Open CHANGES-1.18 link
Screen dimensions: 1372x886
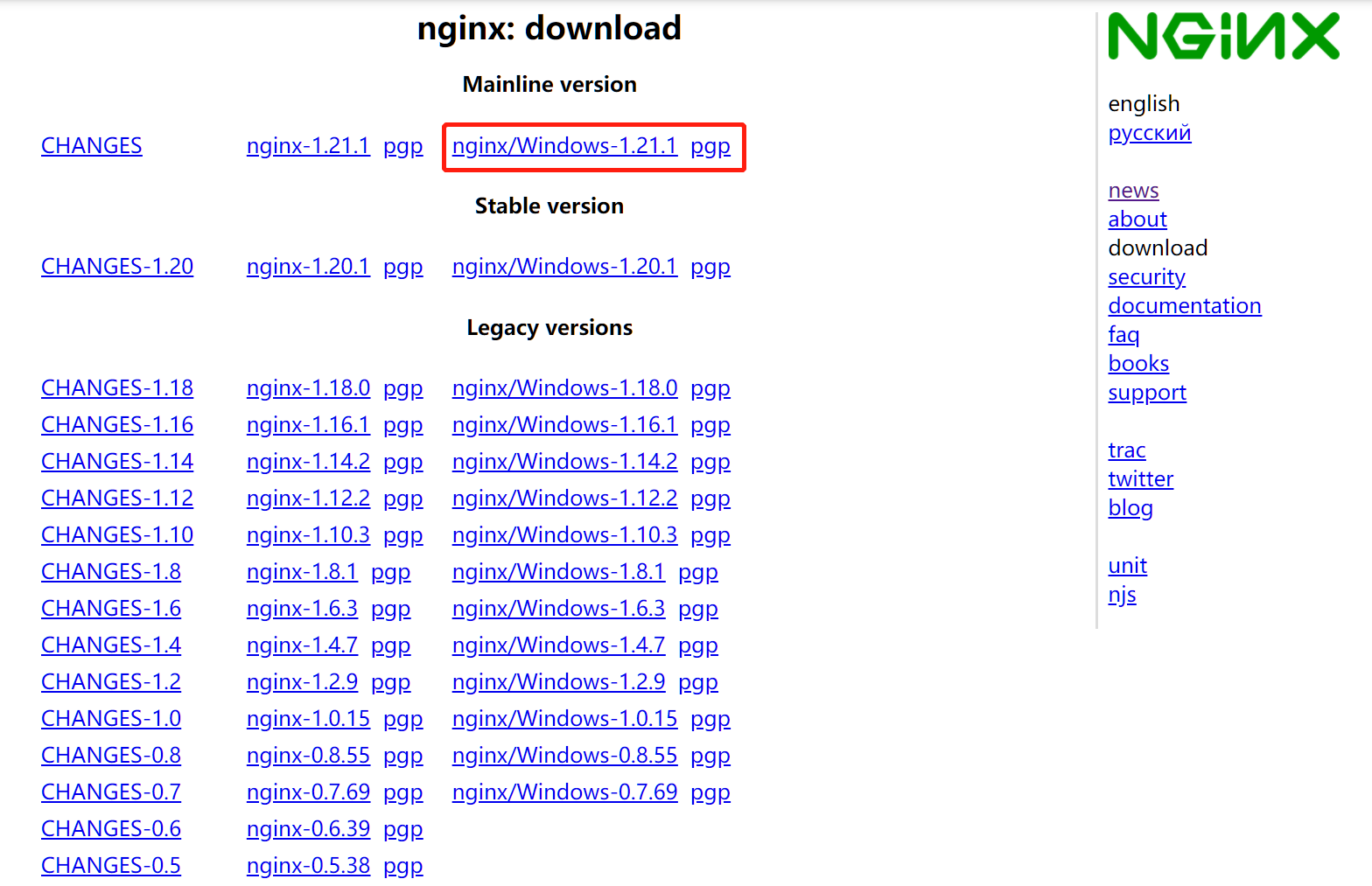click(117, 388)
